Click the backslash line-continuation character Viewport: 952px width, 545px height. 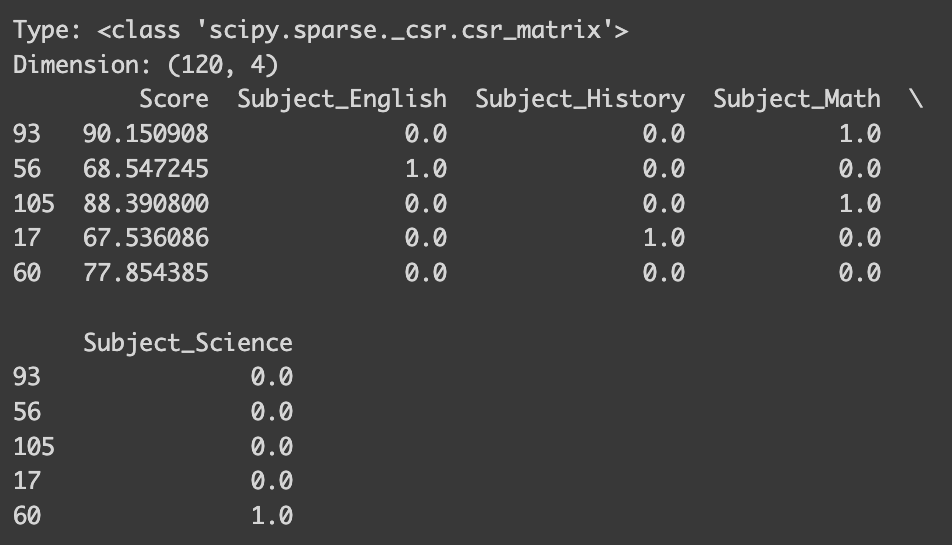[916, 99]
